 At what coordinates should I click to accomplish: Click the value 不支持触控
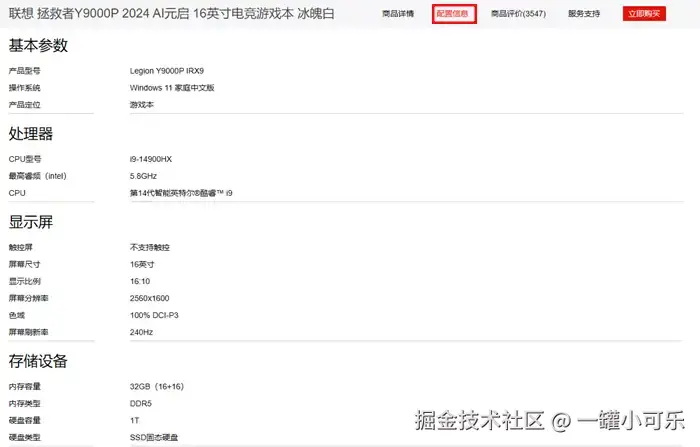pos(150,247)
